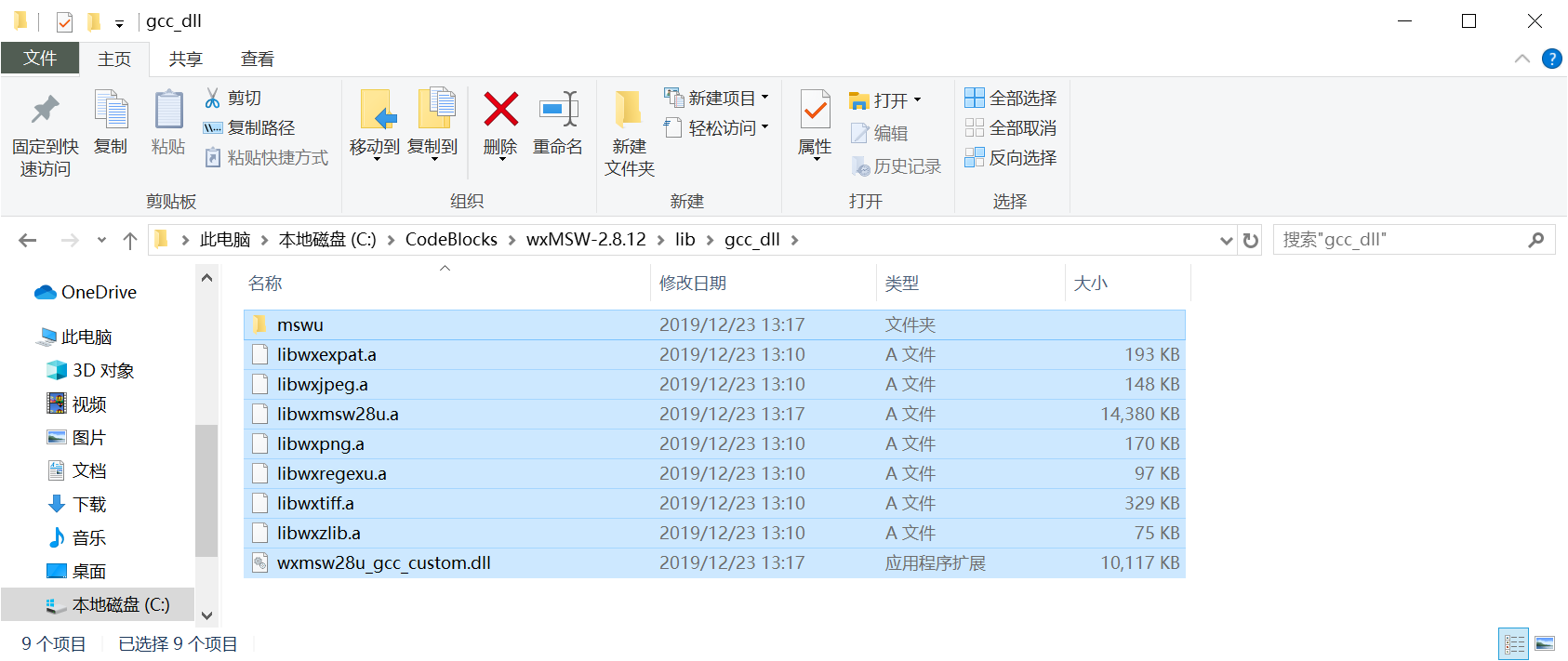1568x661 pixels.
Task: Open the recent locations dropdown arrow
Action: coord(101,241)
